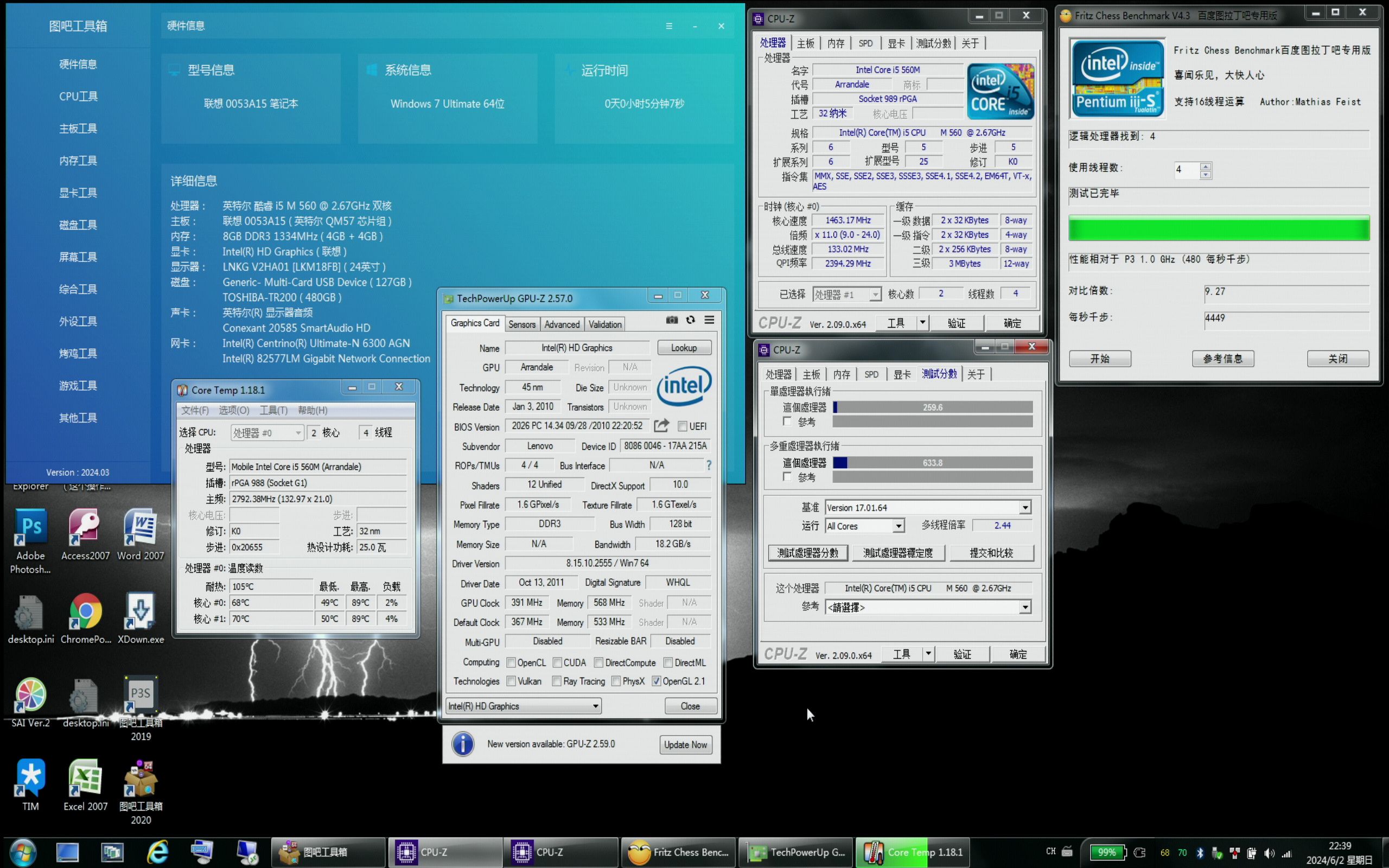Click the camera screenshot icon in GPU-Z
1389x868 pixels.
tap(672, 320)
